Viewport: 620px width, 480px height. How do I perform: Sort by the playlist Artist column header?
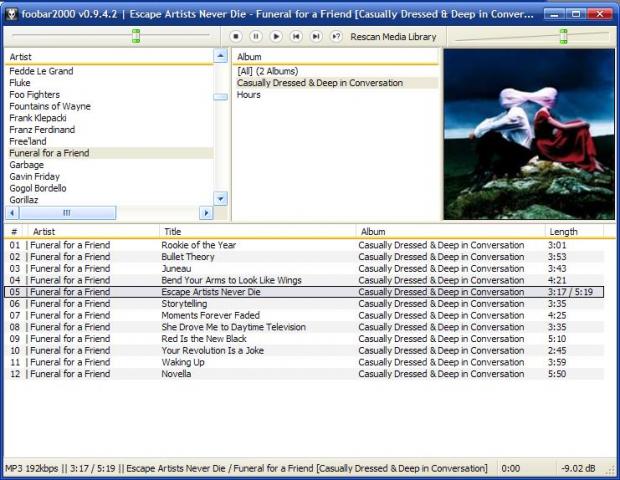pyautogui.click(x=93, y=232)
